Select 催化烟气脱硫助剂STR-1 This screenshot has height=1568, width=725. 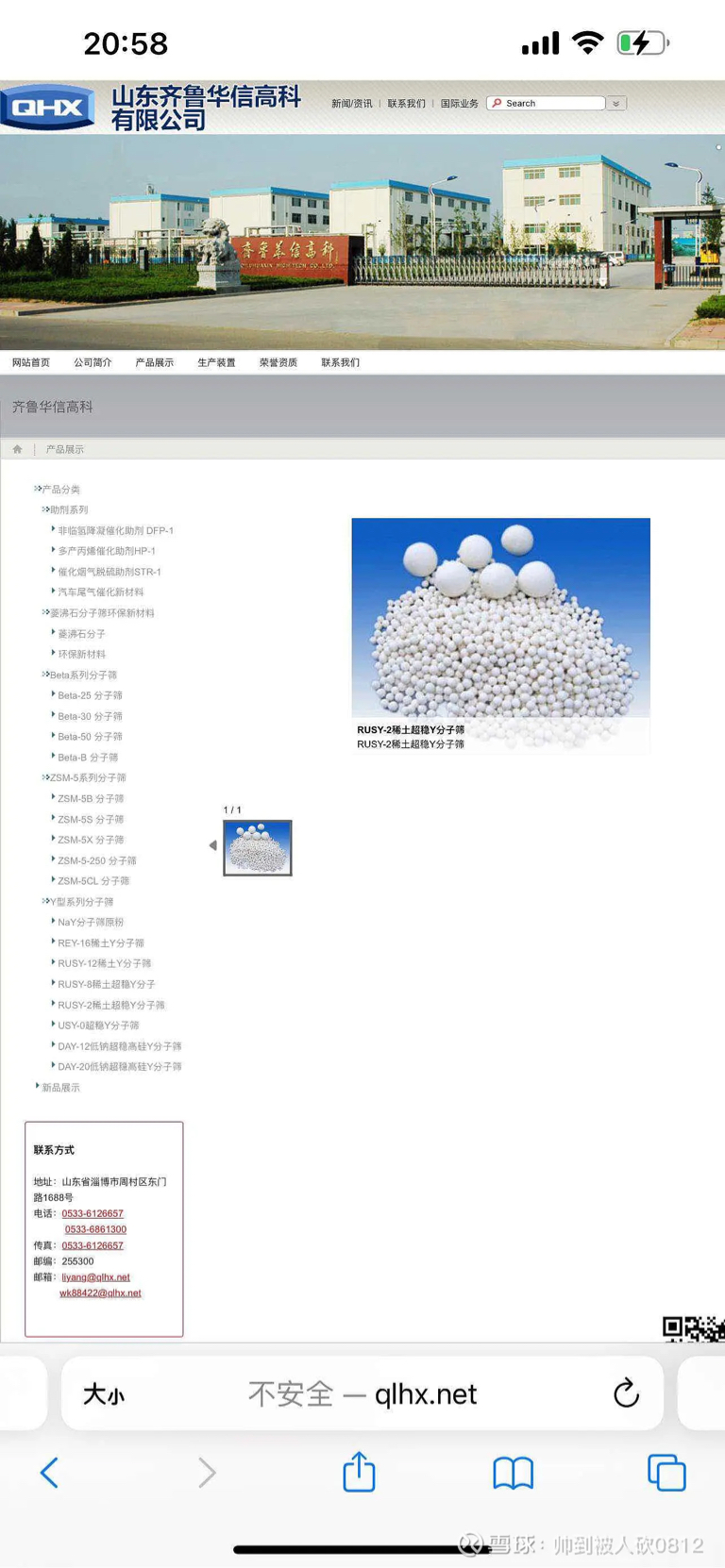[x=110, y=572]
